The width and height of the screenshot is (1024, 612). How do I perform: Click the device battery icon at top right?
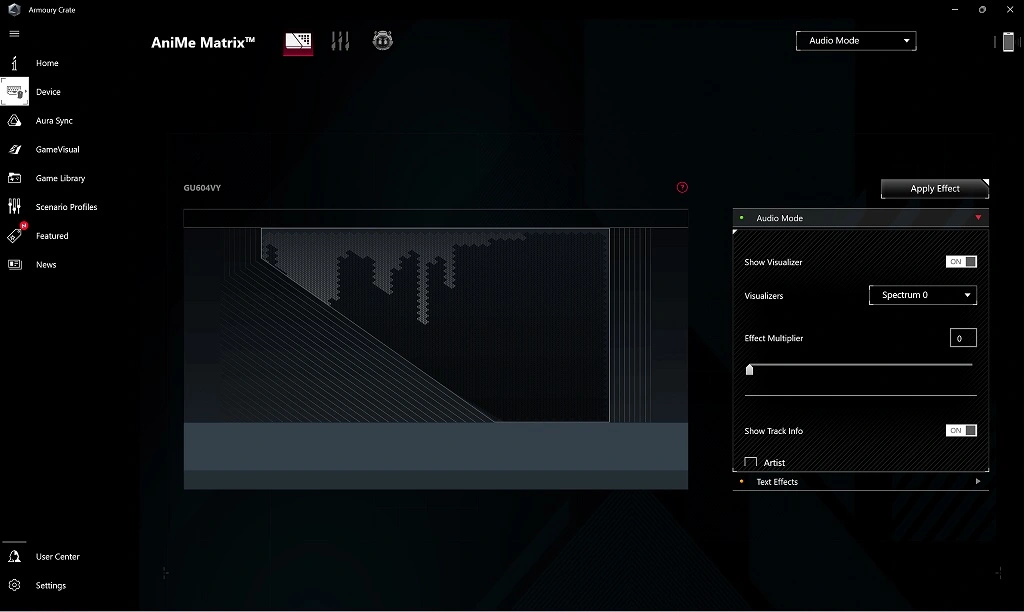coord(1008,41)
